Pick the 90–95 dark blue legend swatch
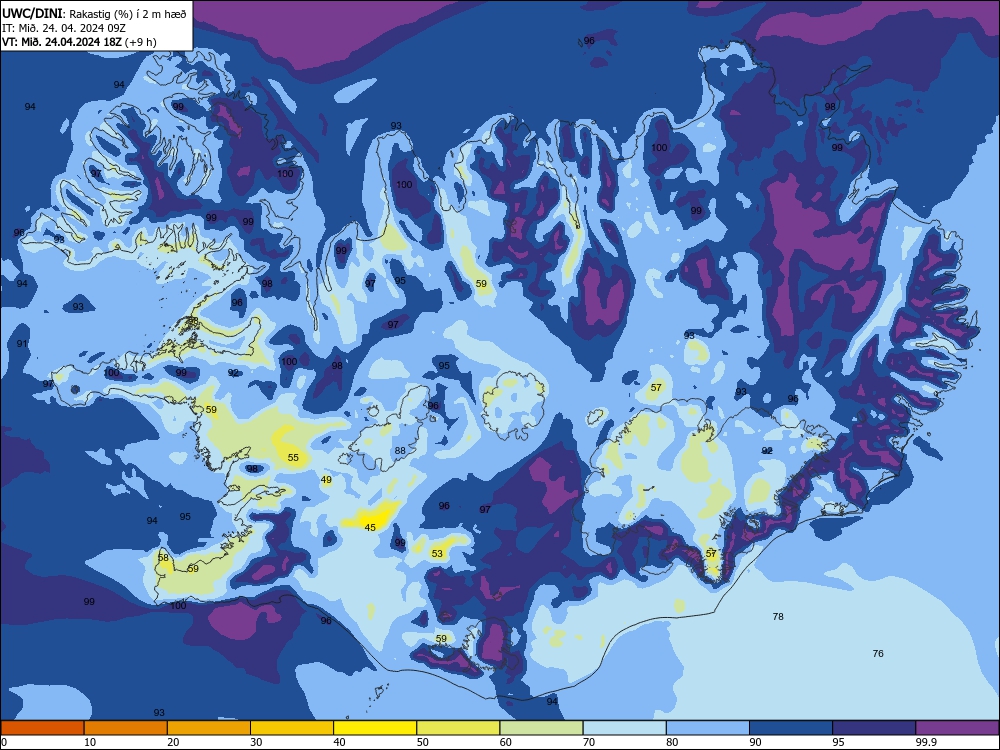Screen dimensions: 1000x750 click(x=791, y=728)
